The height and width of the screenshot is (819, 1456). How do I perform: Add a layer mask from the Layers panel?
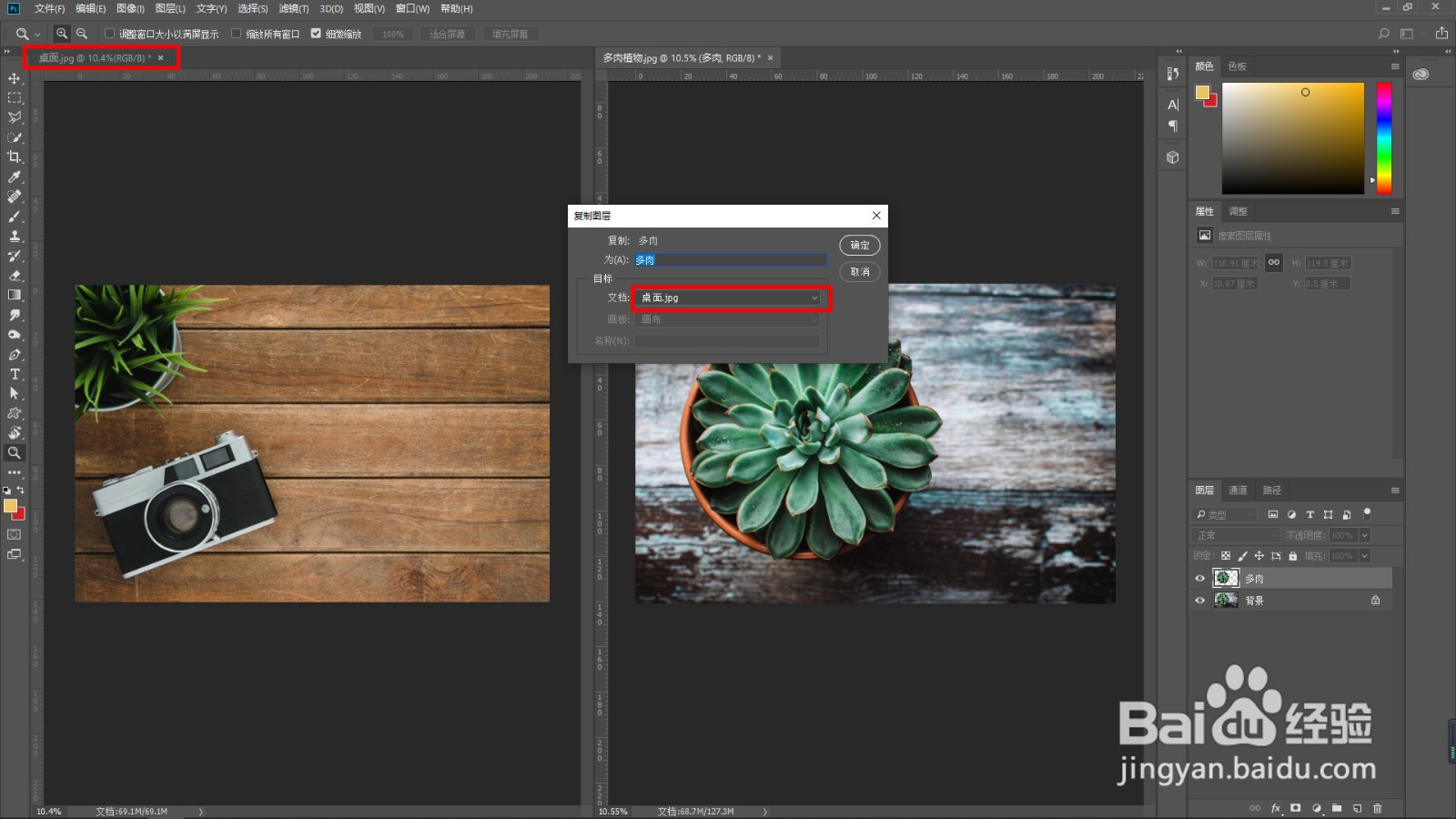tap(1295, 808)
